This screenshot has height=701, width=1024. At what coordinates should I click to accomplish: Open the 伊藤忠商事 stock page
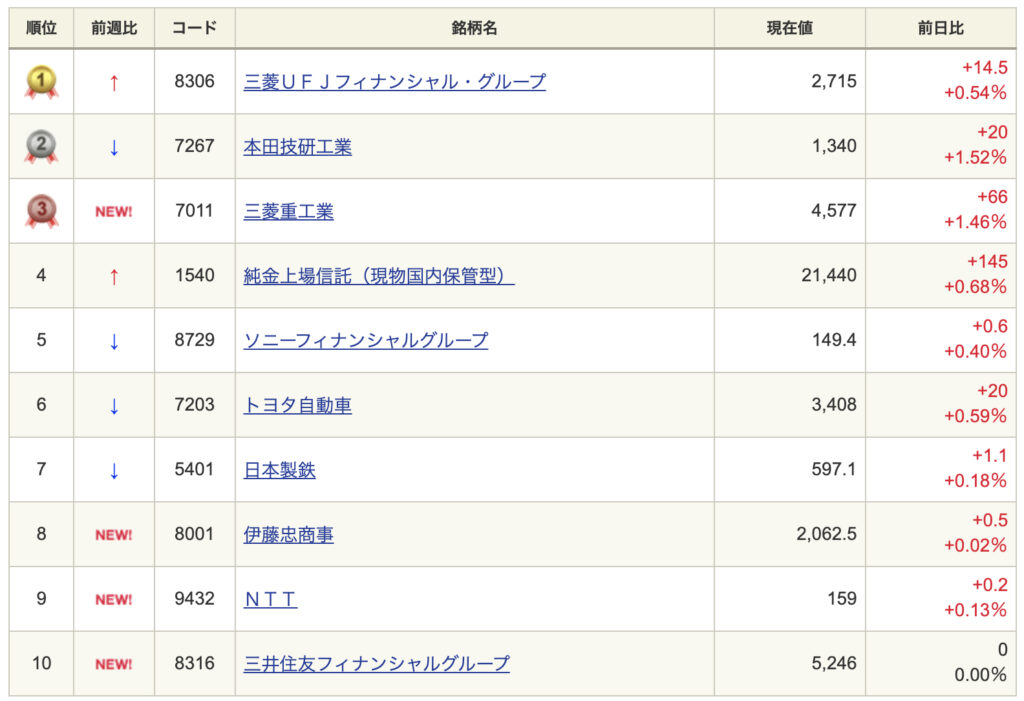click(x=289, y=534)
